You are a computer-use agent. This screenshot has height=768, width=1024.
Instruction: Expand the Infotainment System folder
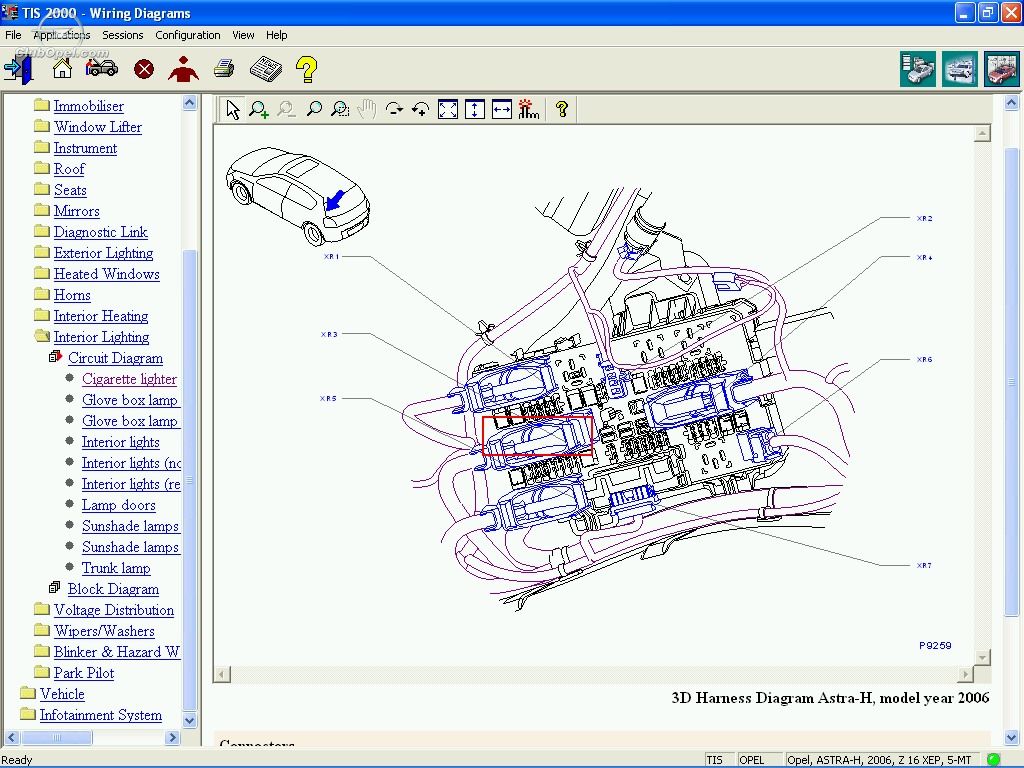coord(27,714)
